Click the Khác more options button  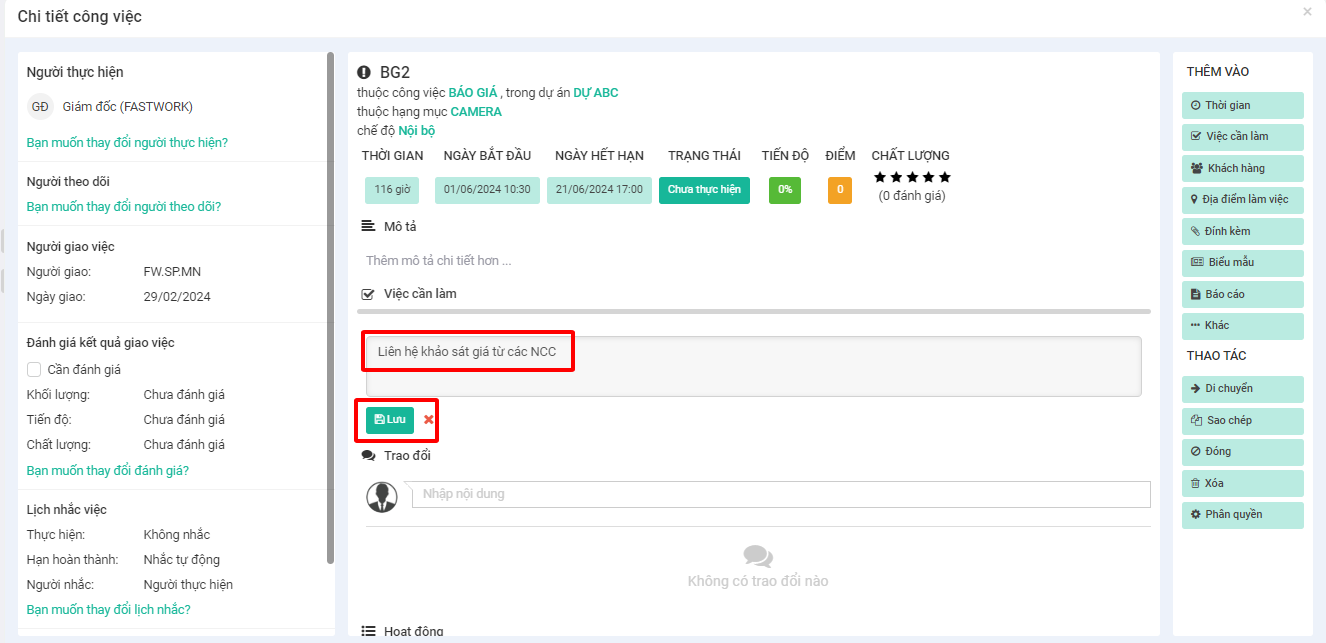(x=1242, y=325)
